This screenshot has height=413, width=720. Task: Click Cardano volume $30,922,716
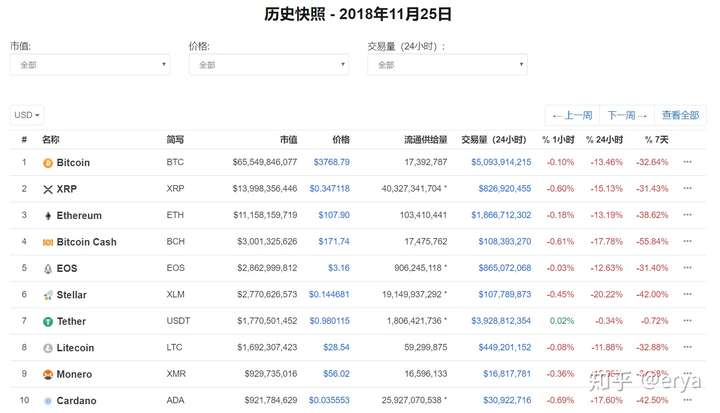(507, 400)
